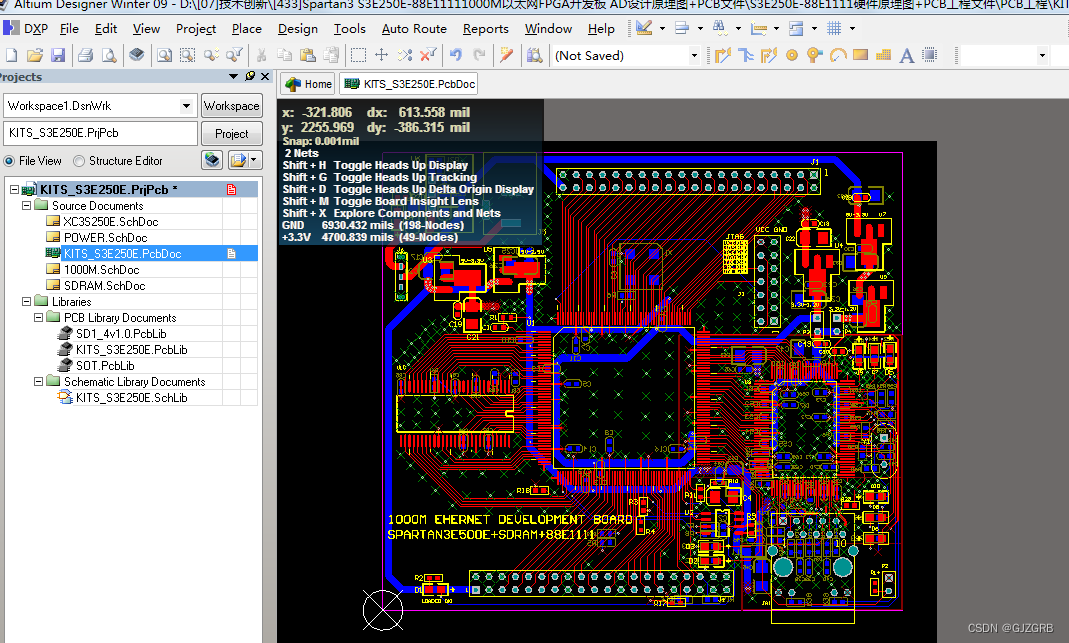Collapse the Libraries tree node
The image size is (1069, 643).
(27, 301)
